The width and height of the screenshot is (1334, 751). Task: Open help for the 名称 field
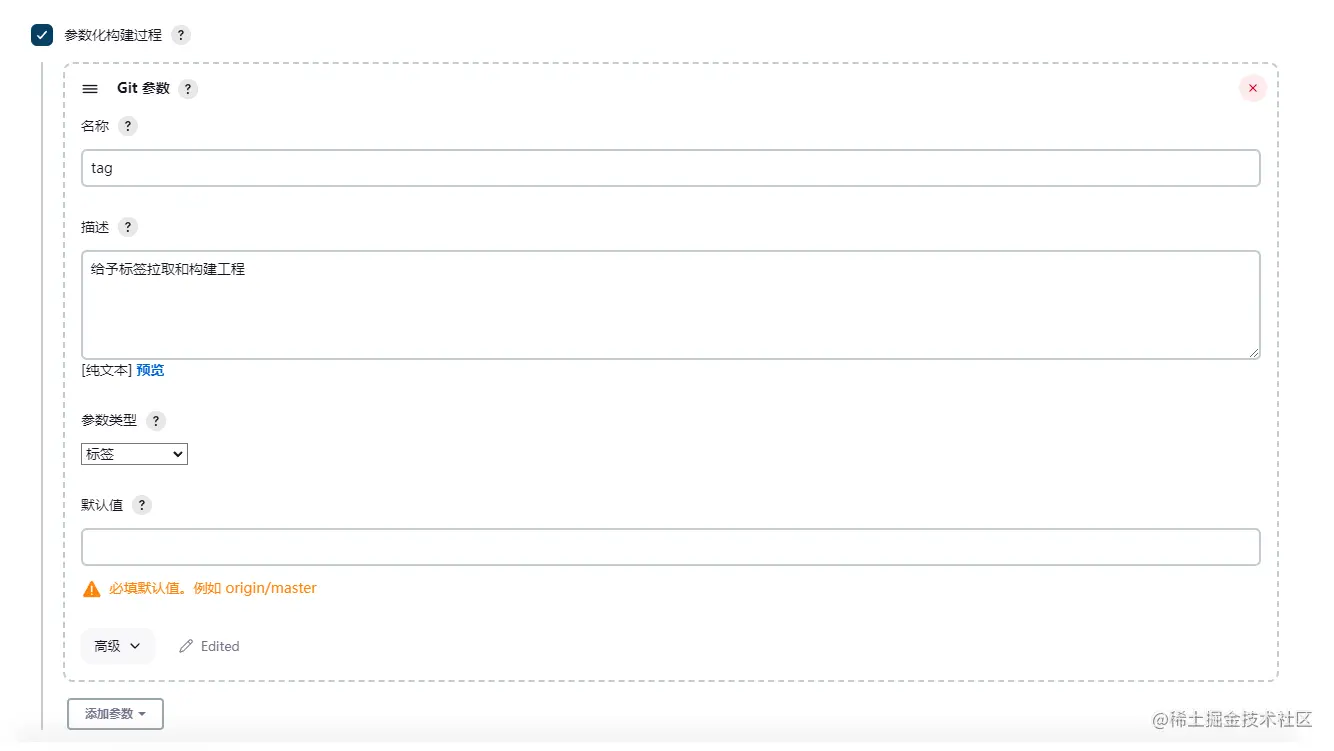(x=127, y=126)
